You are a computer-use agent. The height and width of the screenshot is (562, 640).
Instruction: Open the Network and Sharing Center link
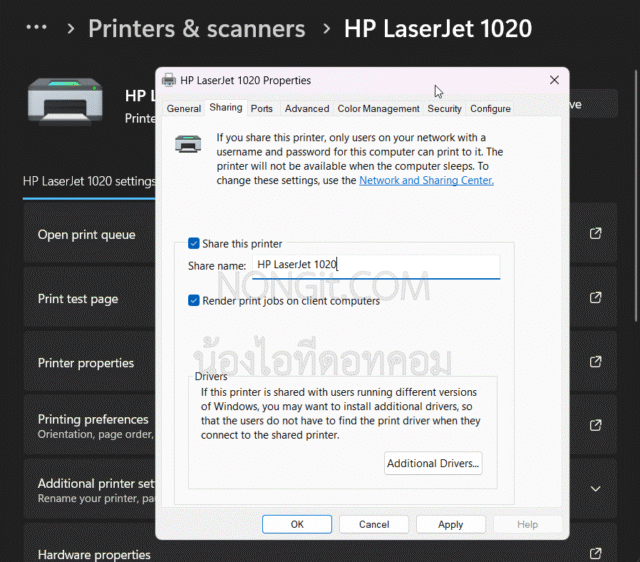(426, 180)
